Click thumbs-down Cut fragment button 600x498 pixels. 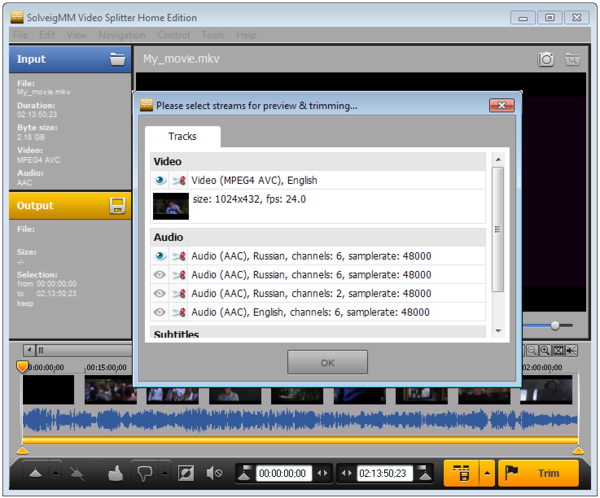point(145,474)
